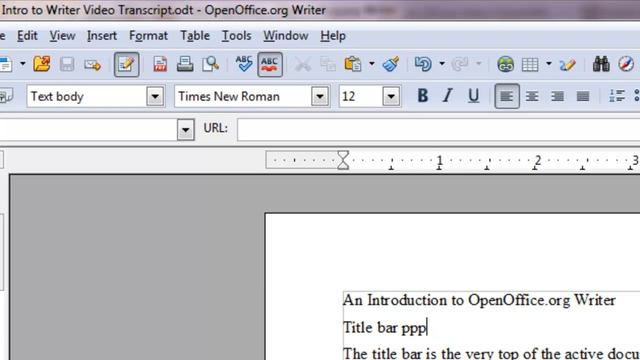Click the ruler indent hourglass marker
The width and height of the screenshot is (640, 360).
(x=343, y=160)
